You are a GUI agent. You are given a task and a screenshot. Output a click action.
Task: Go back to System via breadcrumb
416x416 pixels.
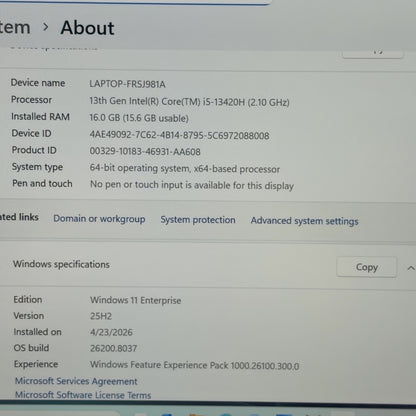[x=15, y=27]
